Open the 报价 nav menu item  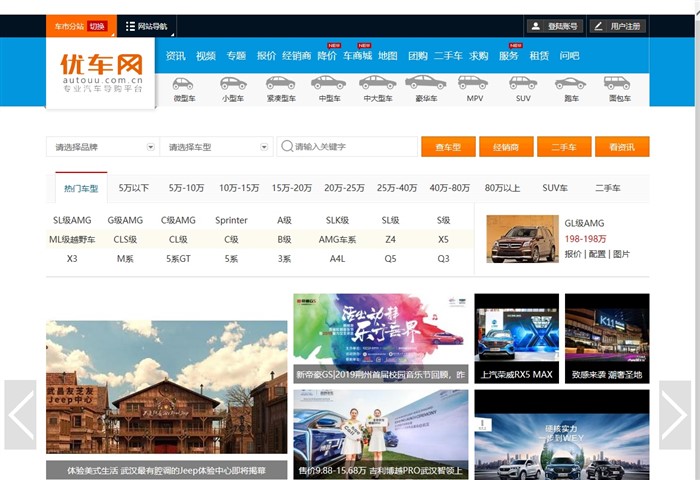267,56
